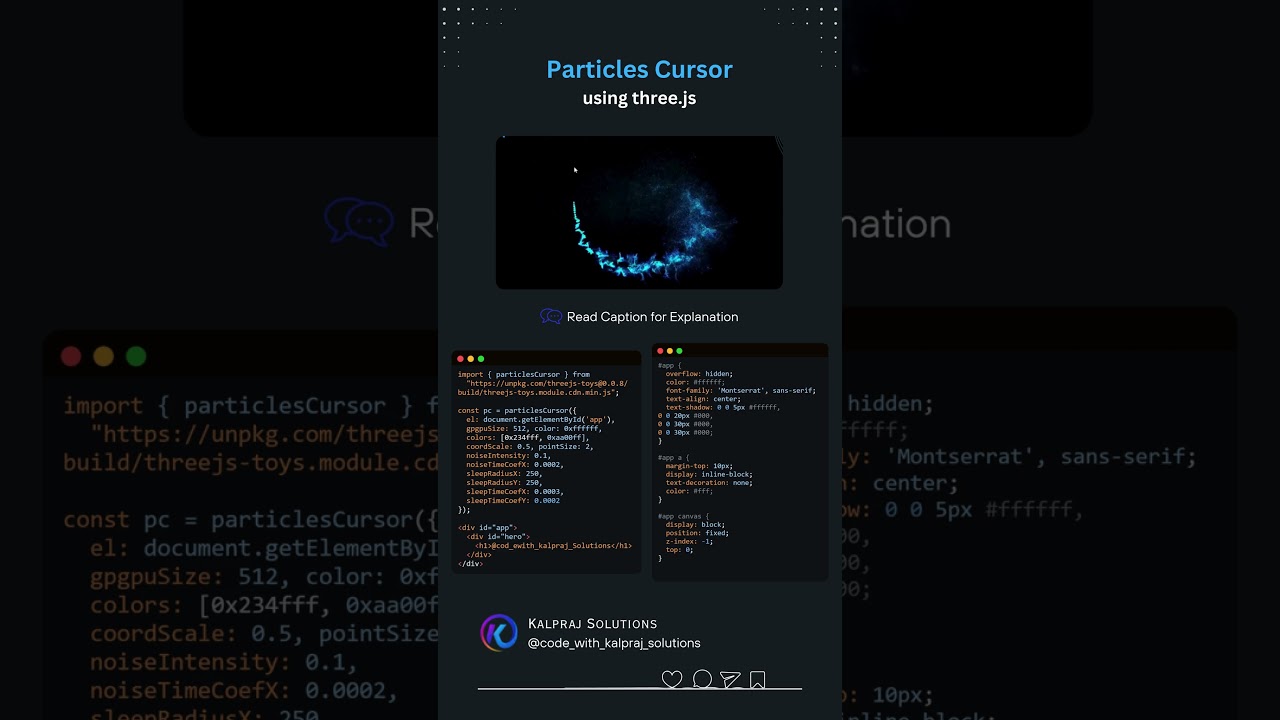
Task: Click the 'using three.js' subtitle
Action: [x=639, y=98]
